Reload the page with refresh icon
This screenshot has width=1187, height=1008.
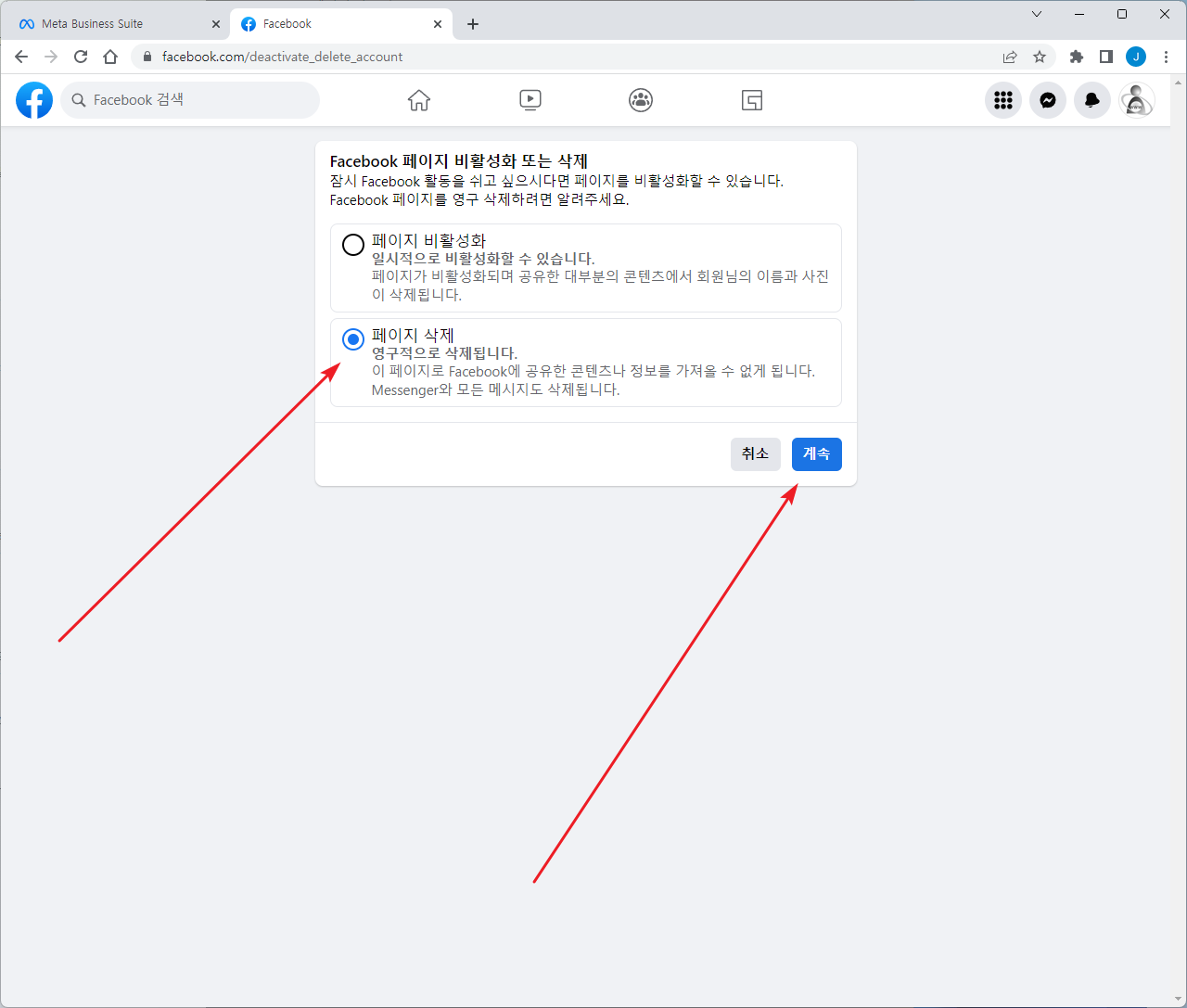(81, 57)
